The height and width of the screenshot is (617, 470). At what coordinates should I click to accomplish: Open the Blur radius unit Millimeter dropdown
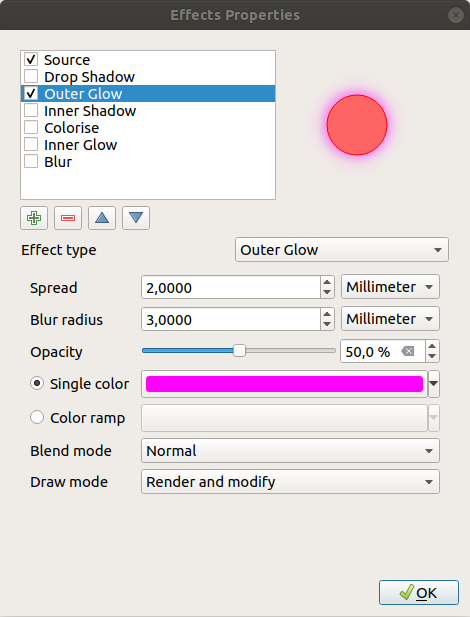tap(390, 319)
